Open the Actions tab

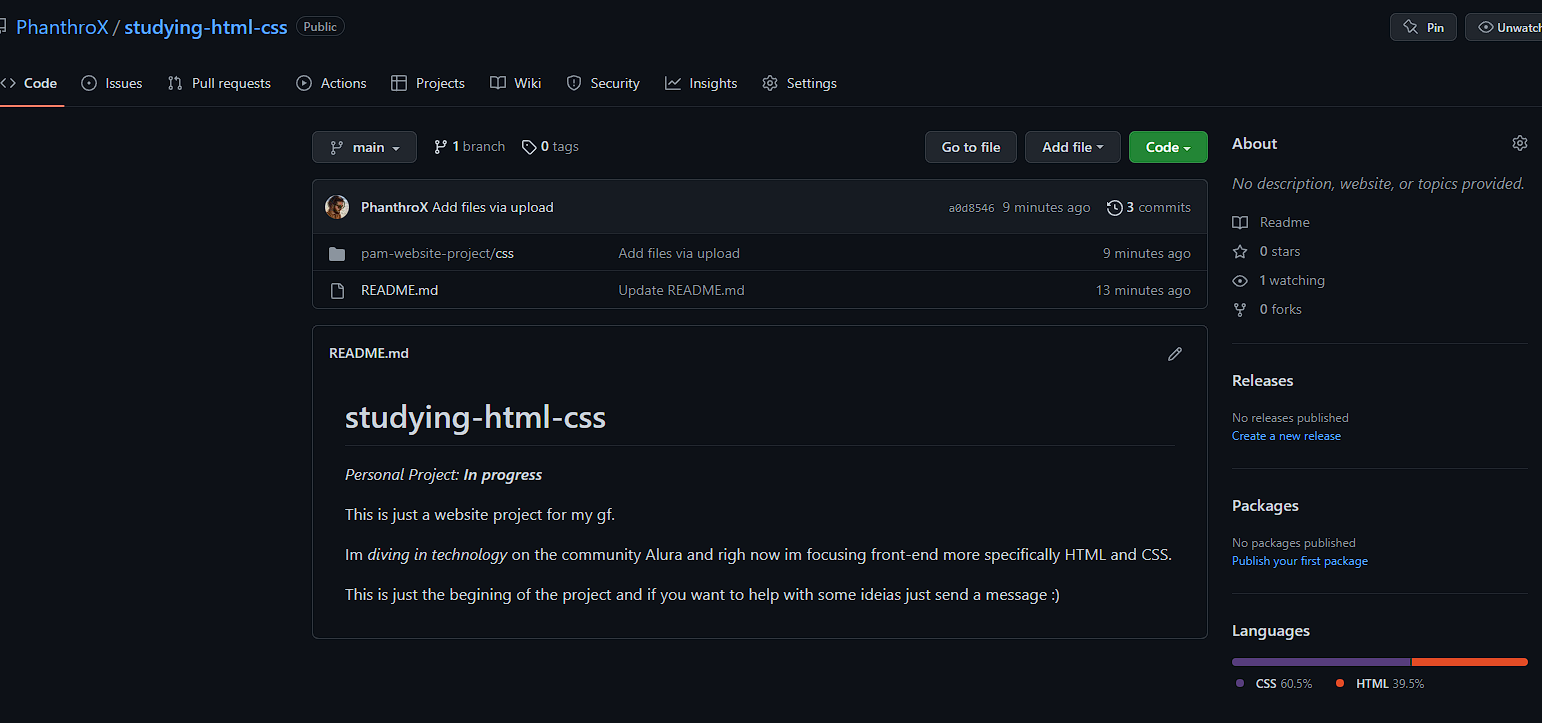[331, 83]
